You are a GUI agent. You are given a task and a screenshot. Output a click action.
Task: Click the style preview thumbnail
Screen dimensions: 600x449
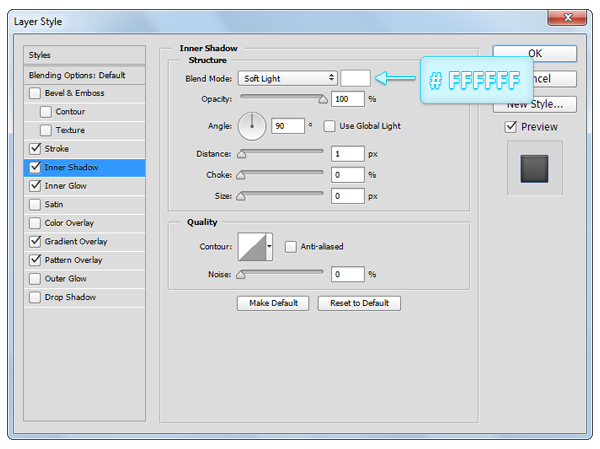535,167
